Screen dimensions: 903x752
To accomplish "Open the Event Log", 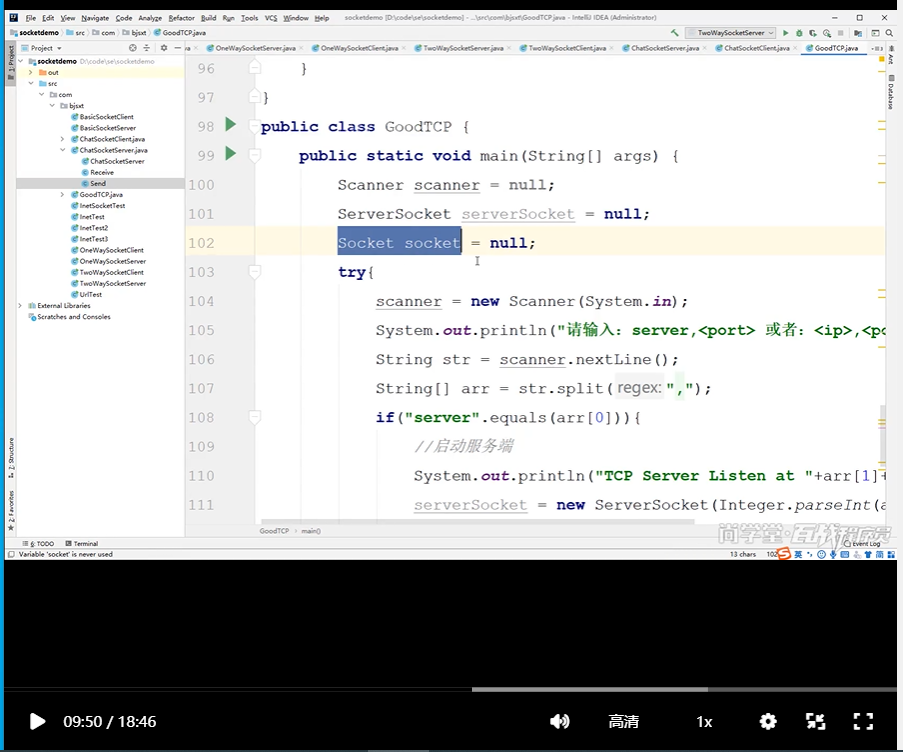I will click(x=862, y=544).
